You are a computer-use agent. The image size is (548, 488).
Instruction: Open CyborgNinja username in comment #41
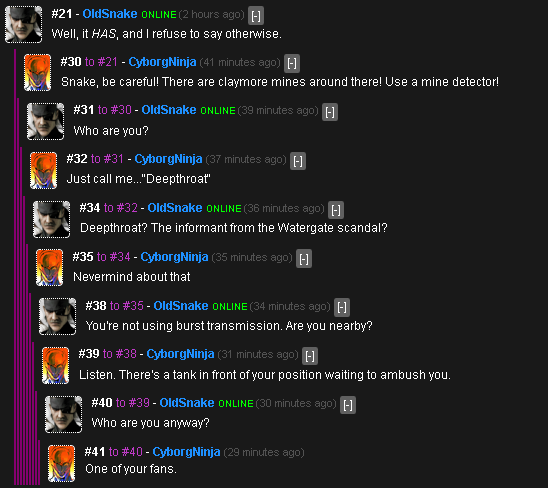tap(186, 452)
